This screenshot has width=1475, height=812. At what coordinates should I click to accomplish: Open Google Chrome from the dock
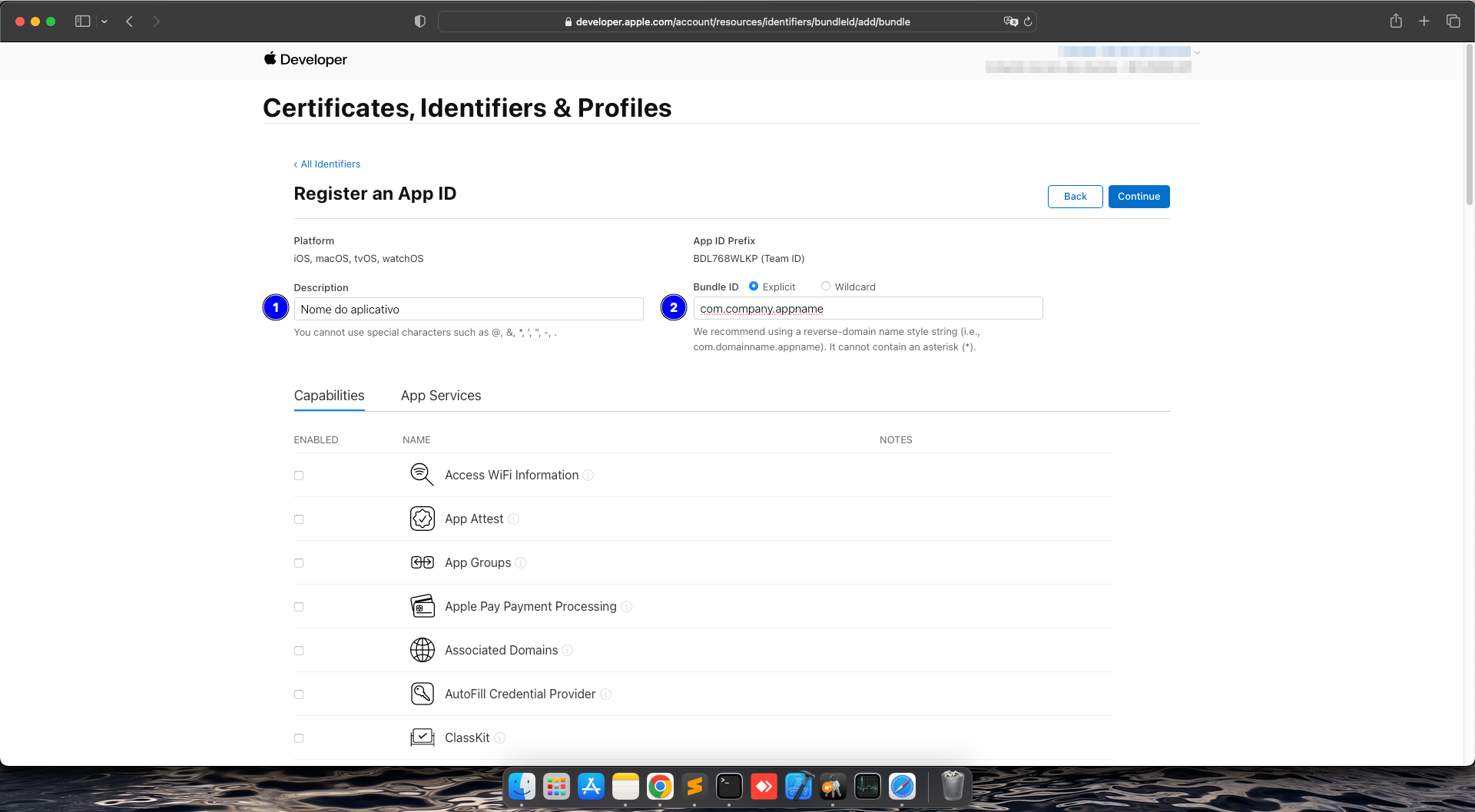point(660,787)
